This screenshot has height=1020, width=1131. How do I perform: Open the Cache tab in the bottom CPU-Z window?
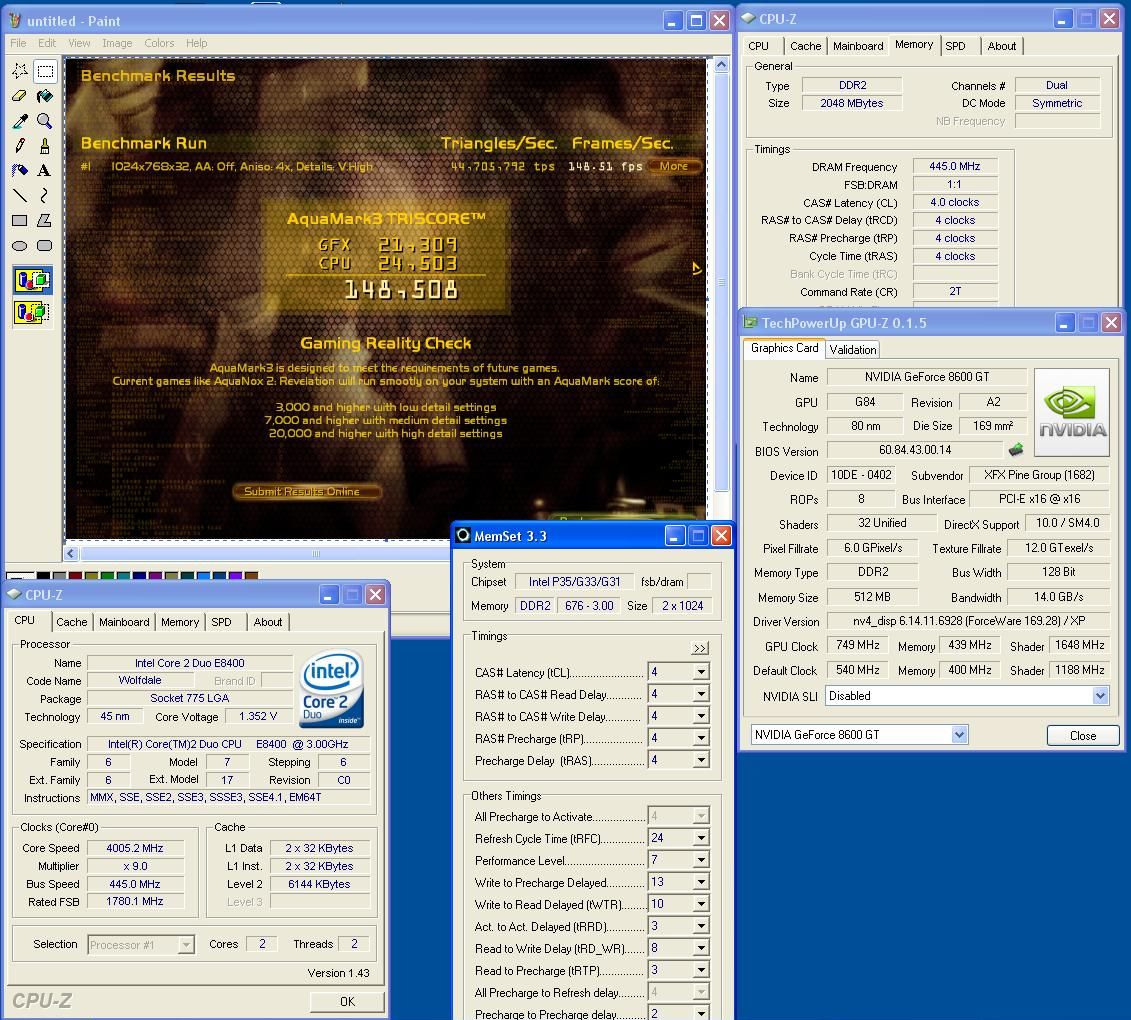[71, 622]
